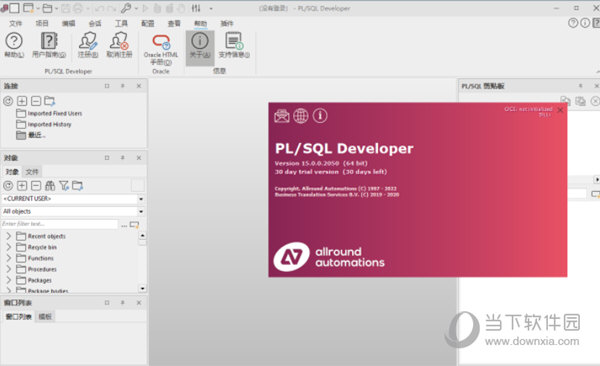Click the globe website icon in the About dialog

[301, 116]
